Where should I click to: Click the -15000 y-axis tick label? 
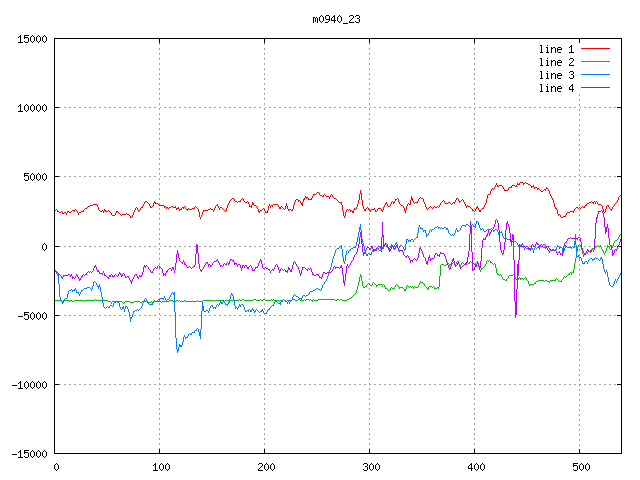click(x=29, y=453)
